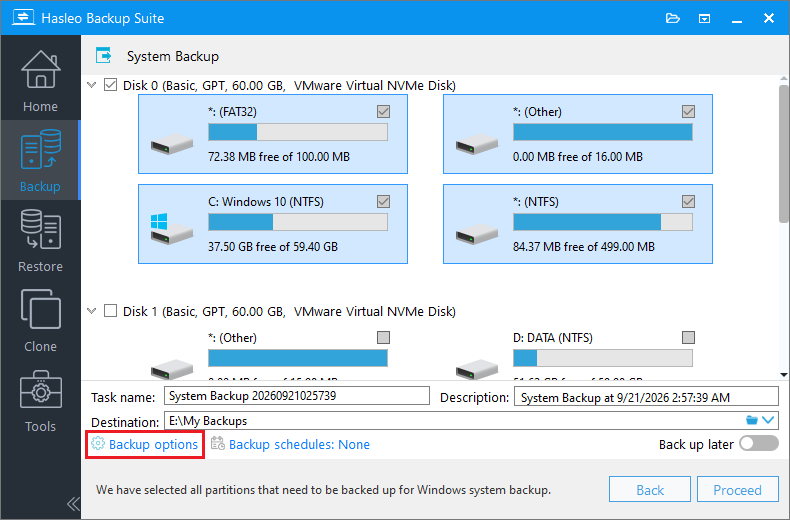Screen dimensions: 790x520
Task: Open the title bar dropdown menu icon
Action: click(704, 19)
